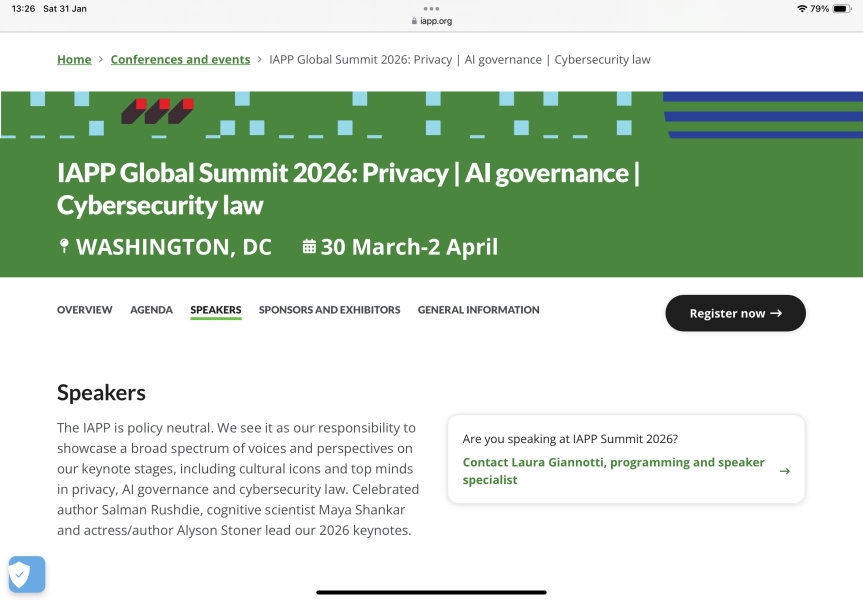Switch to the Overview tab

pyautogui.click(x=85, y=310)
